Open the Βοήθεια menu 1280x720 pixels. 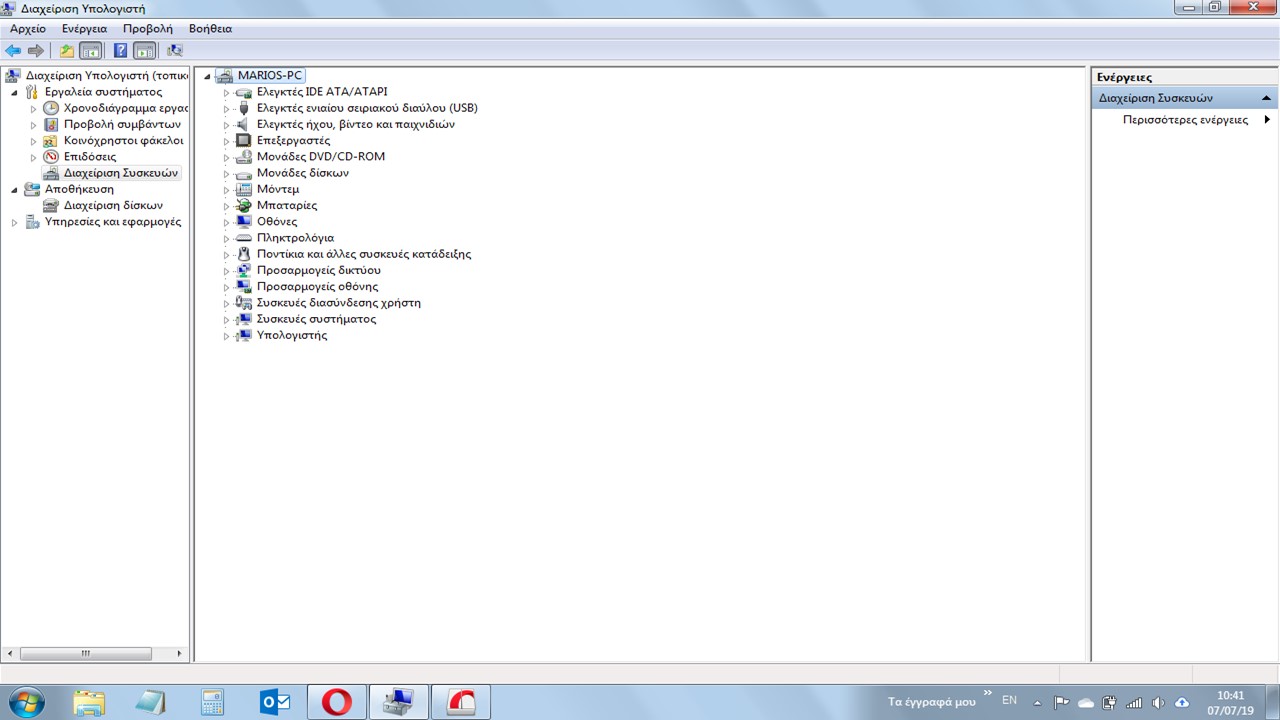tap(210, 29)
